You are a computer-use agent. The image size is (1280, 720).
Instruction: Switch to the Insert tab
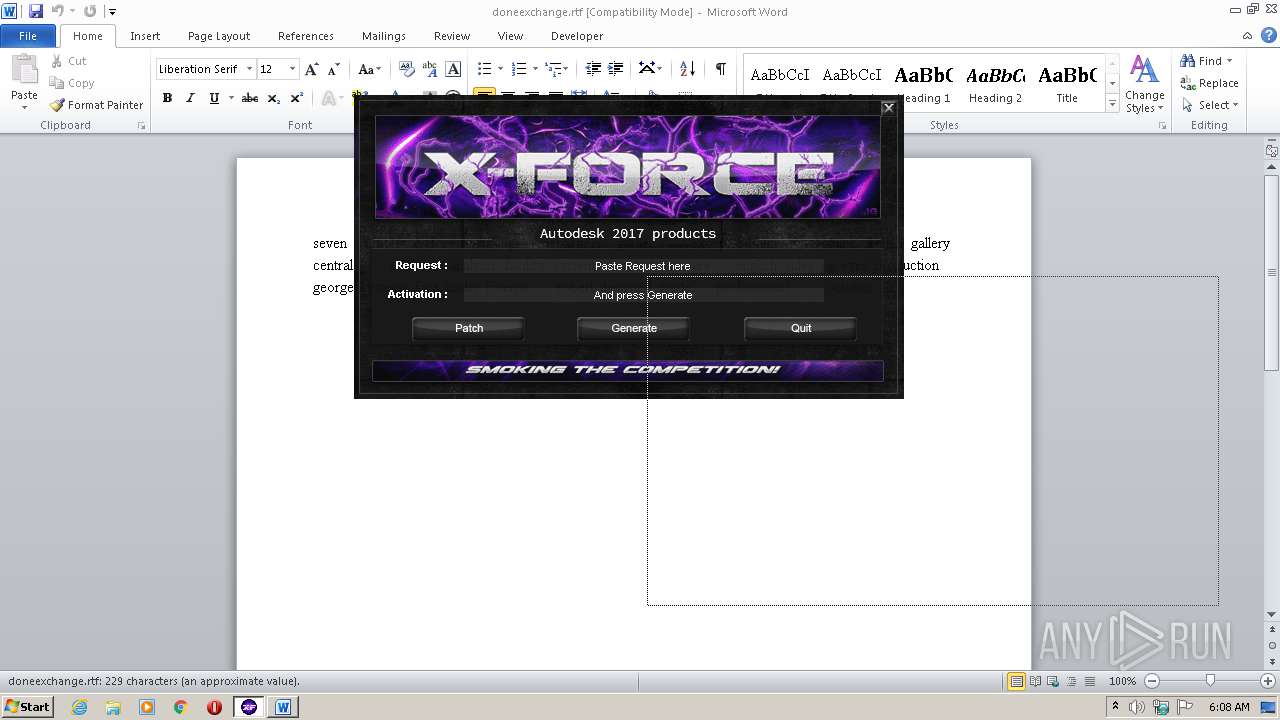click(x=145, y=36)
